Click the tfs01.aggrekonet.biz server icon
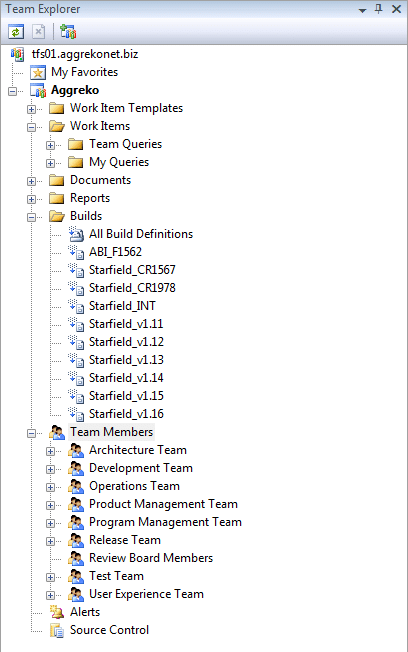 point(17,54)
